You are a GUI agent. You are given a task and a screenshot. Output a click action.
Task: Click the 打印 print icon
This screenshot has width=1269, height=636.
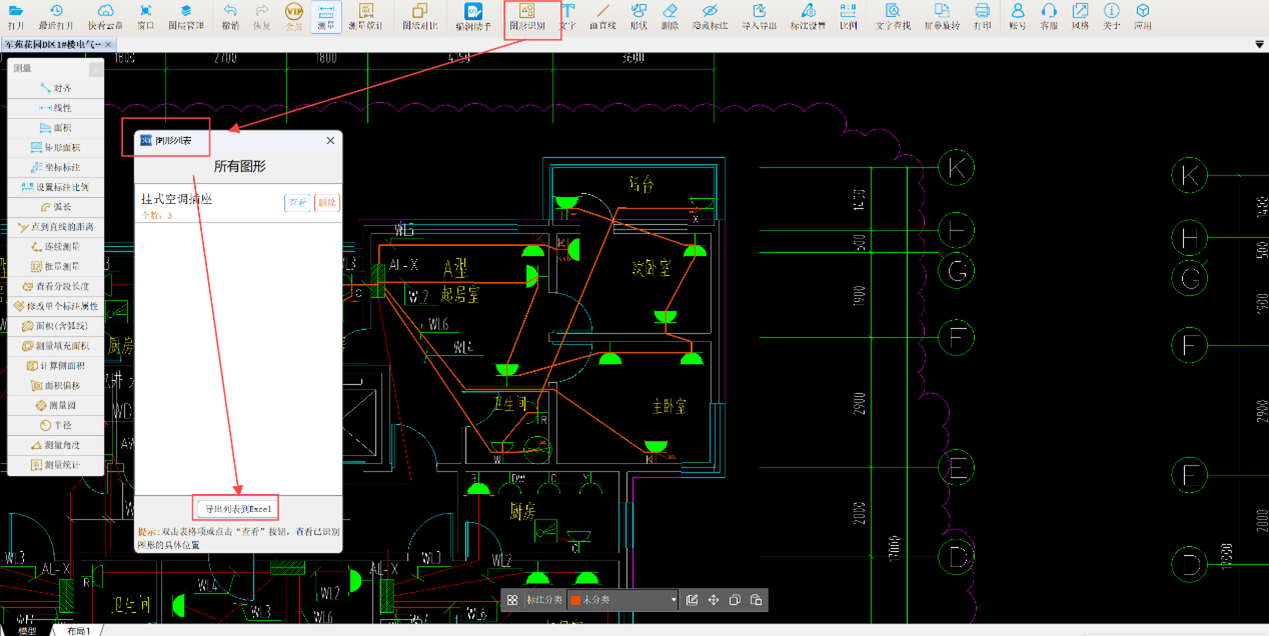(x=982, y=16)
